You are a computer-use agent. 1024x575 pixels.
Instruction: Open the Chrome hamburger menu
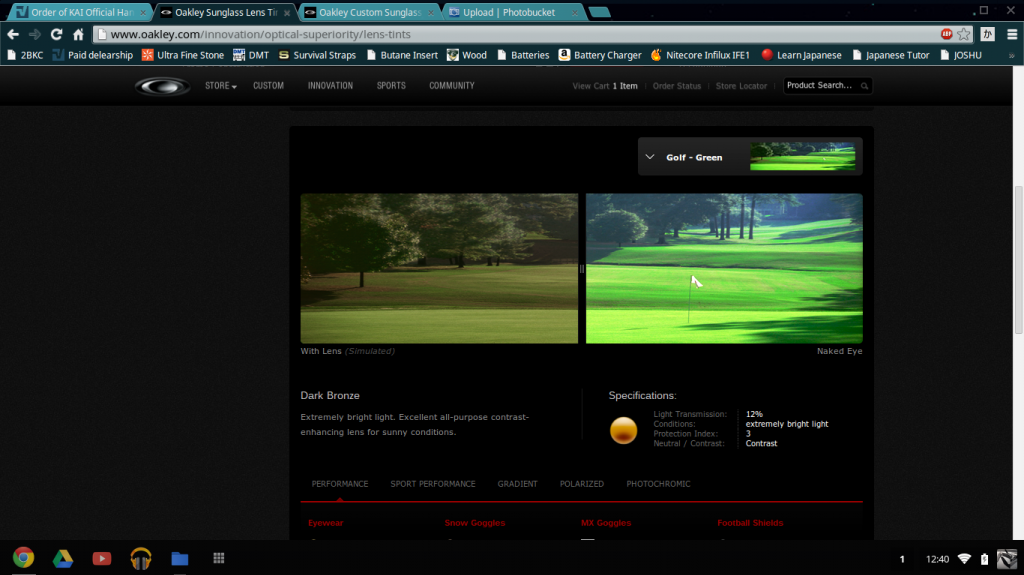(x=1012, y=34)
